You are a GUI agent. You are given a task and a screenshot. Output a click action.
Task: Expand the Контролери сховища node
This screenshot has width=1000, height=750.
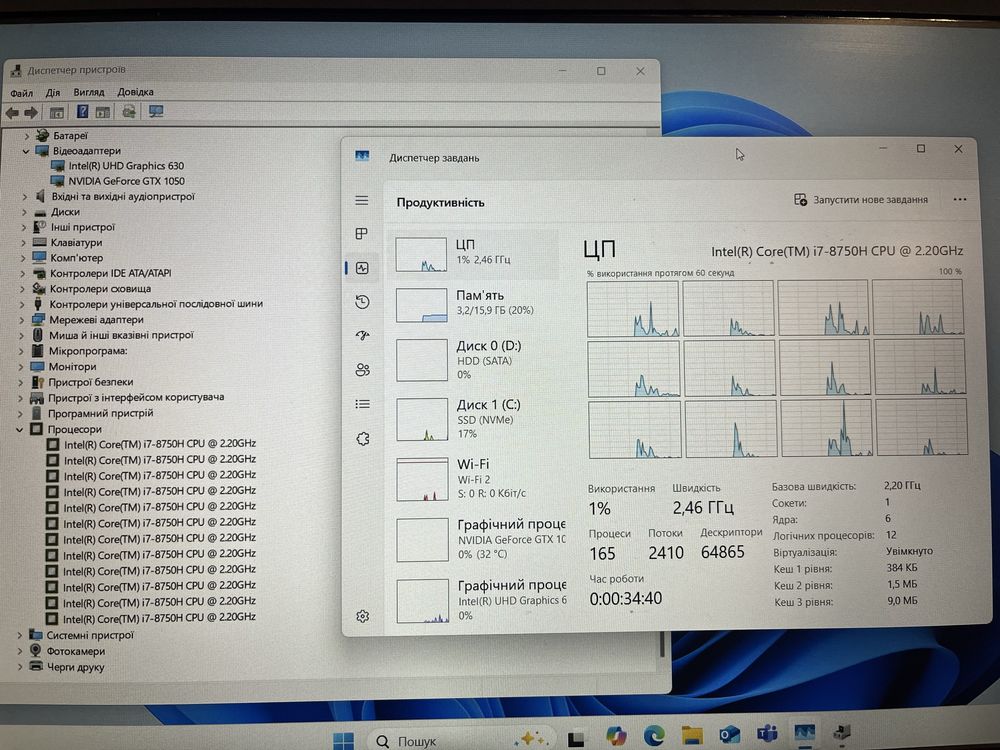click(24, 289)
